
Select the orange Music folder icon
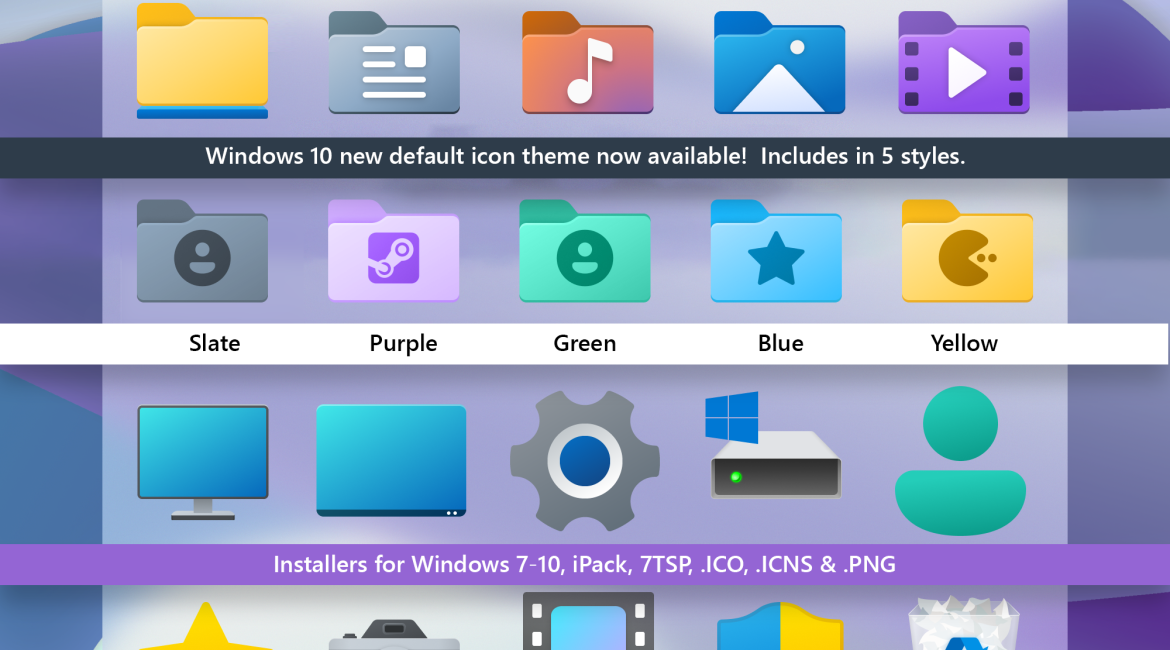(x=587, y=63)
